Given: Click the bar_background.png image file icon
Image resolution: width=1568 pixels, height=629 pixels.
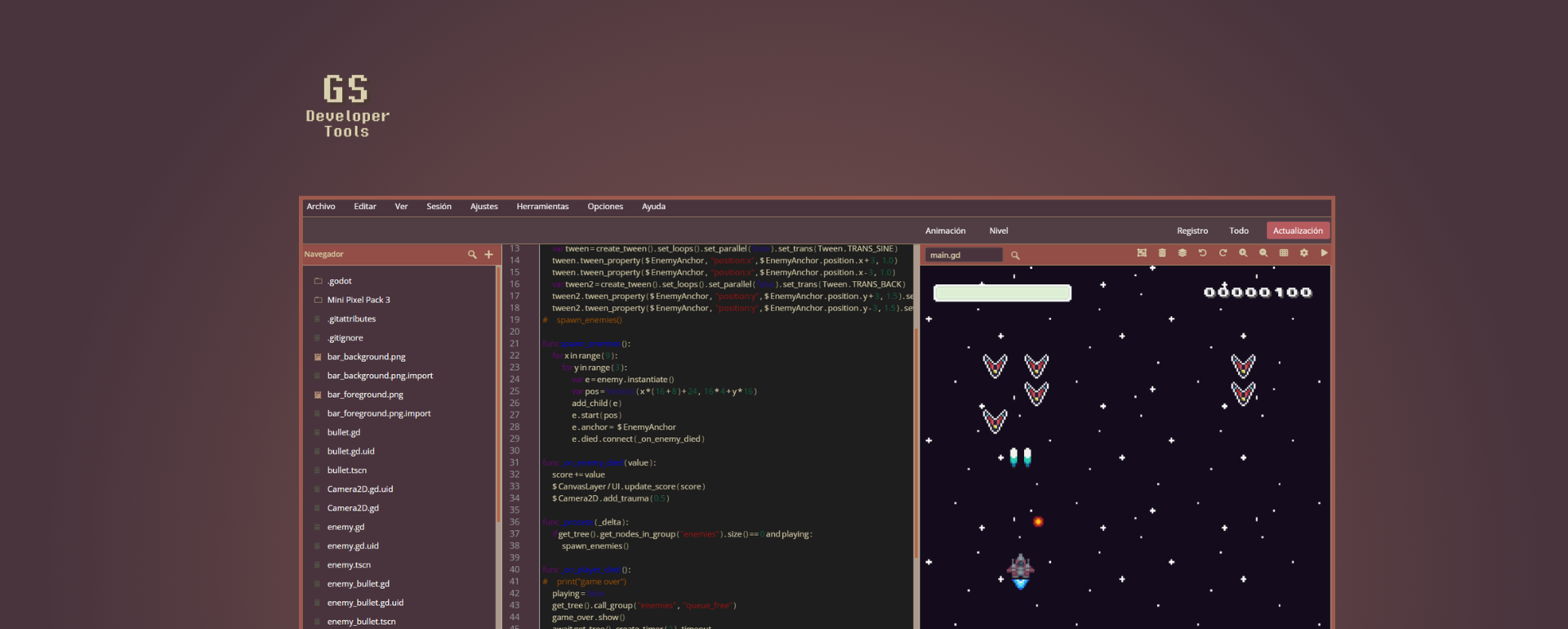Looking at the screenshot, I should 318,357.
